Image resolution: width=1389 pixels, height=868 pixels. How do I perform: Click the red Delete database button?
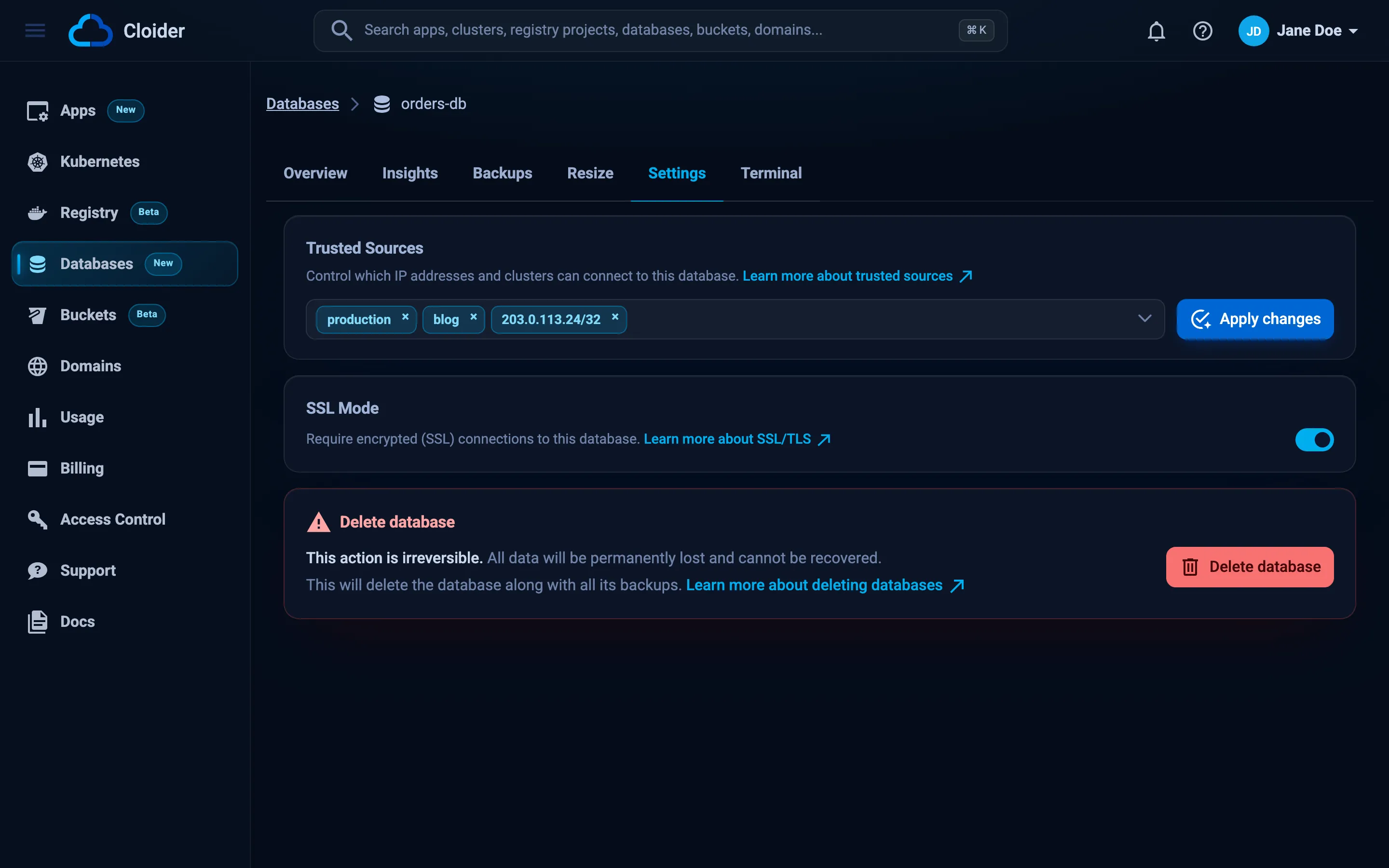1250,567
